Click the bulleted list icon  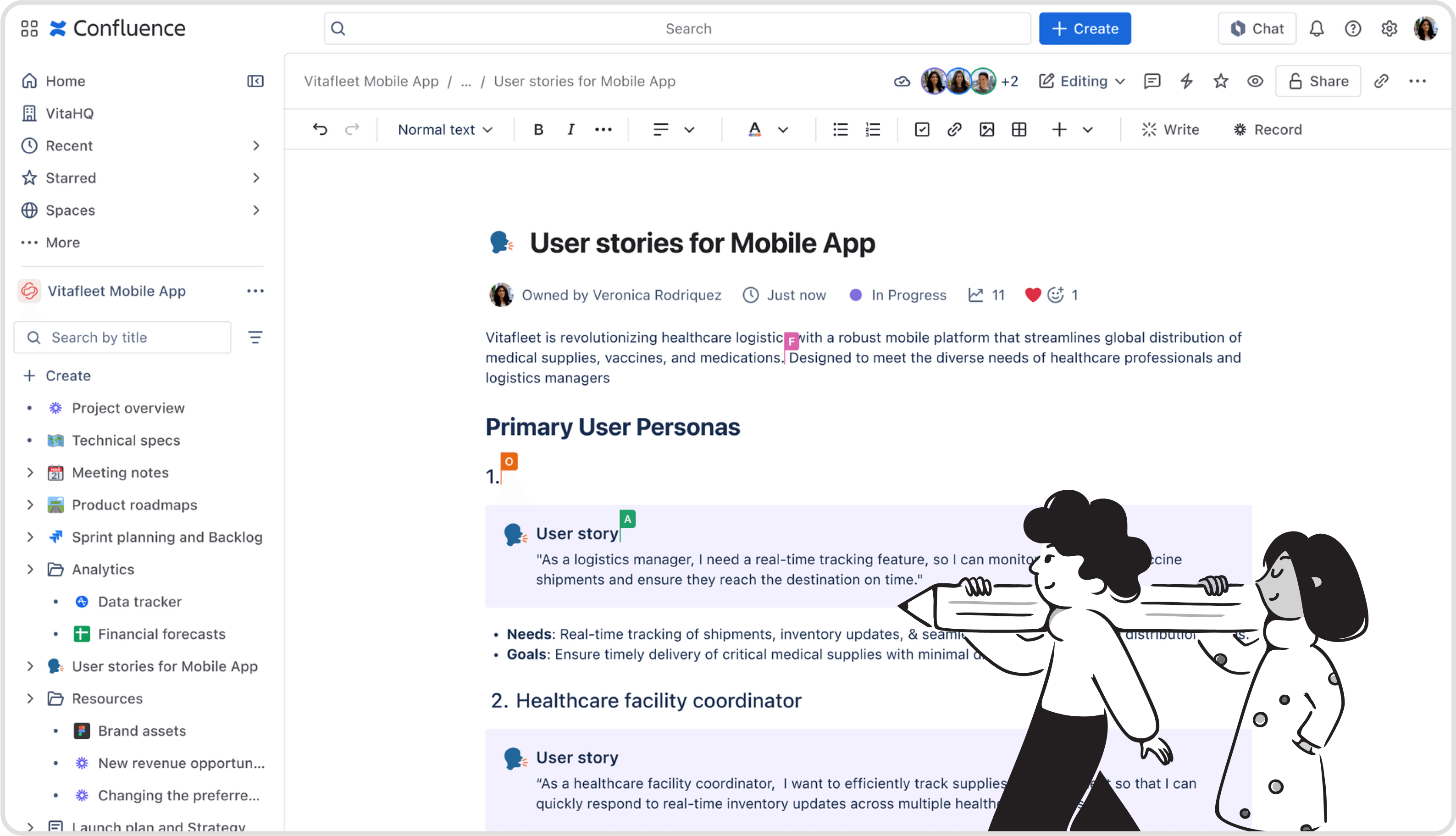click(840, 129)
